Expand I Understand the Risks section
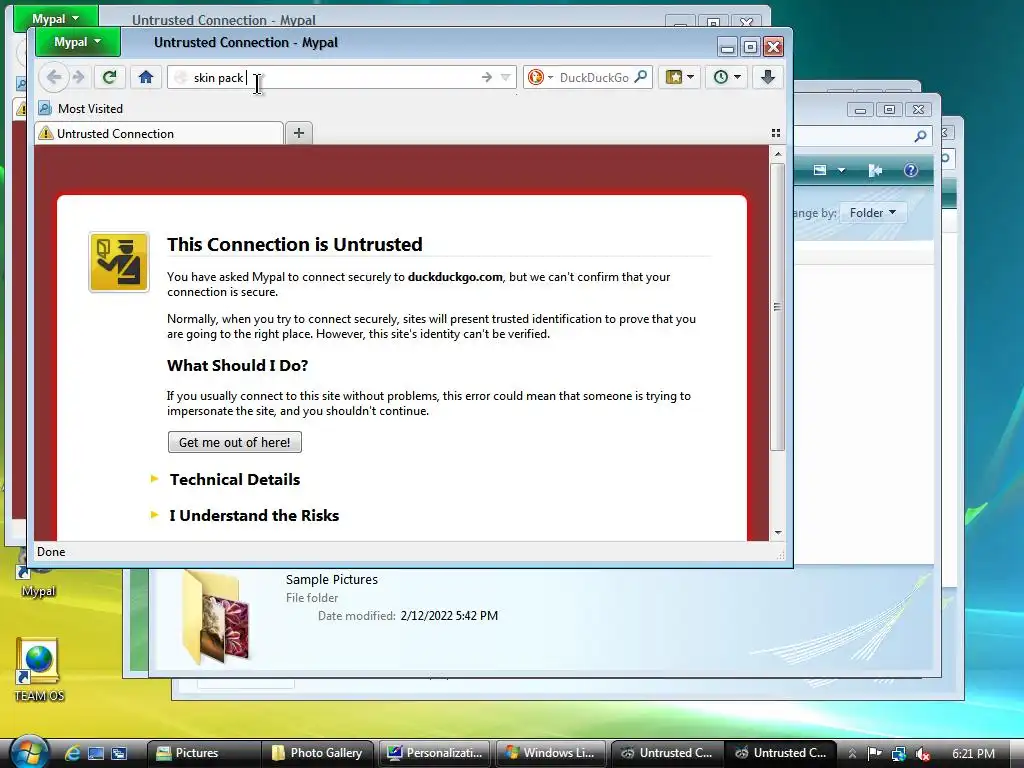 245,515
